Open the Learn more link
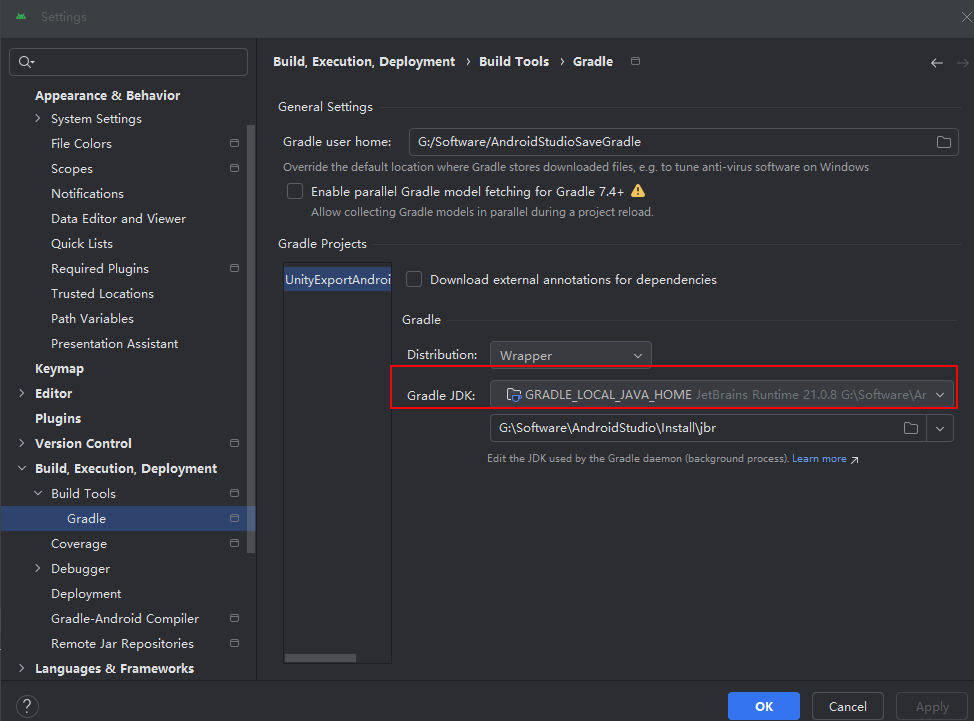This screenshot has height=721, width=974. [819, 458]
